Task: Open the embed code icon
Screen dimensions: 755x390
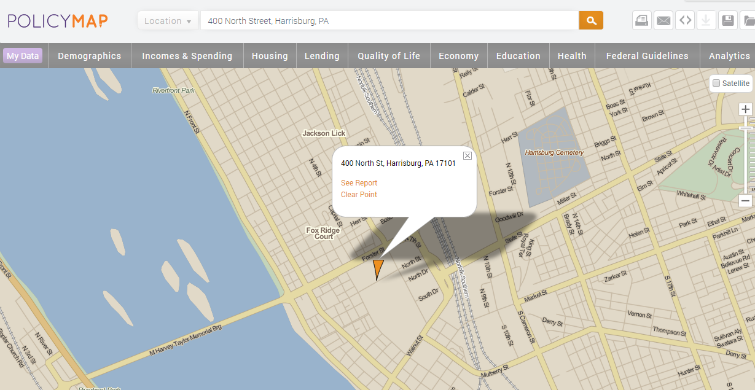Action: point(685,21)
